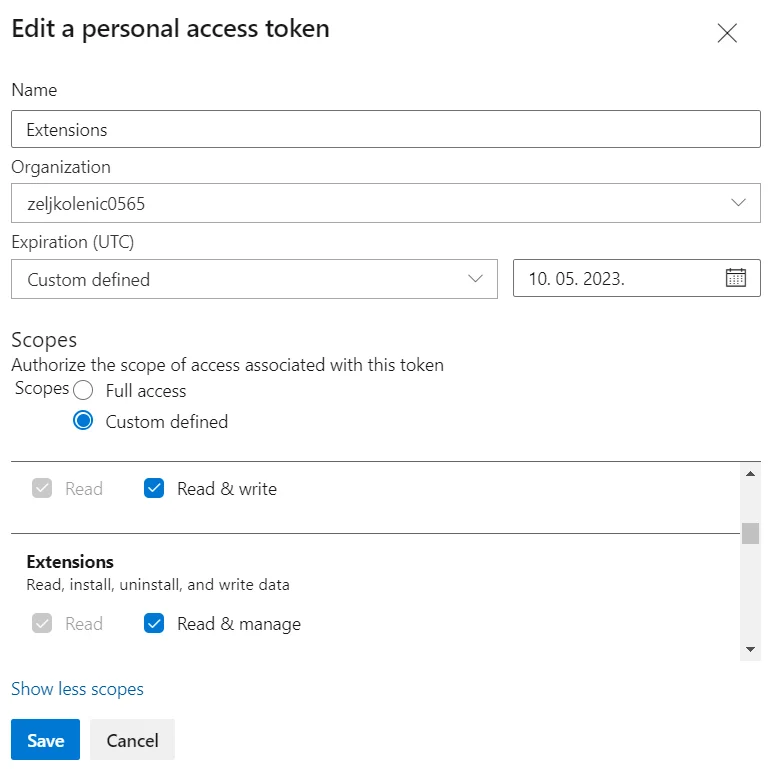
Task: Open the Custom defined expiration dropdown
Action: 254,279
